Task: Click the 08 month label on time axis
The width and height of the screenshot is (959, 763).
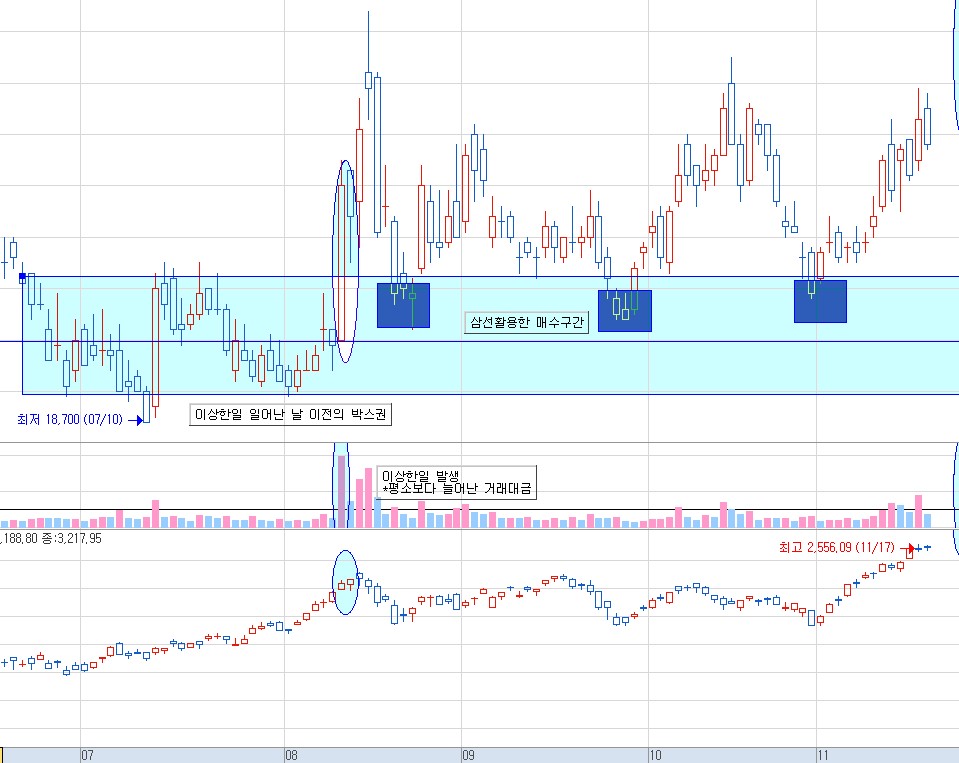Action: coord(292,755)
